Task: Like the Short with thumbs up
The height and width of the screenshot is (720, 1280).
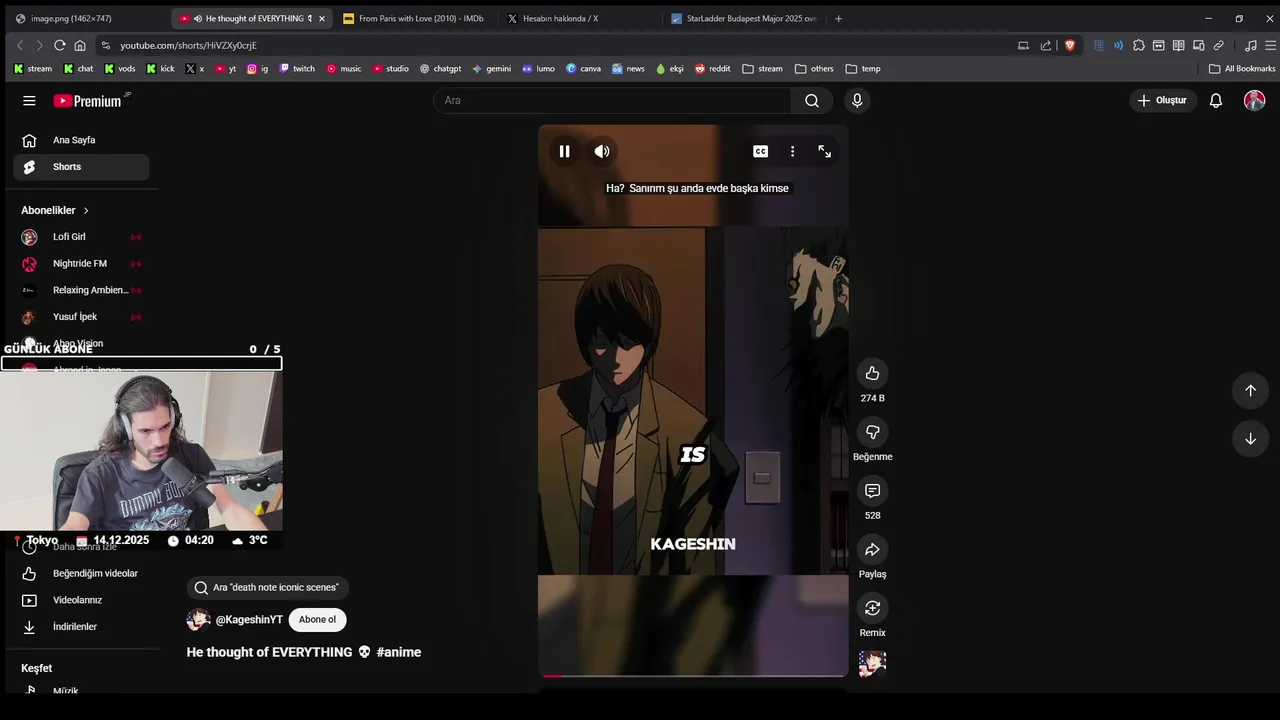Action: click(x=872, y=373)
